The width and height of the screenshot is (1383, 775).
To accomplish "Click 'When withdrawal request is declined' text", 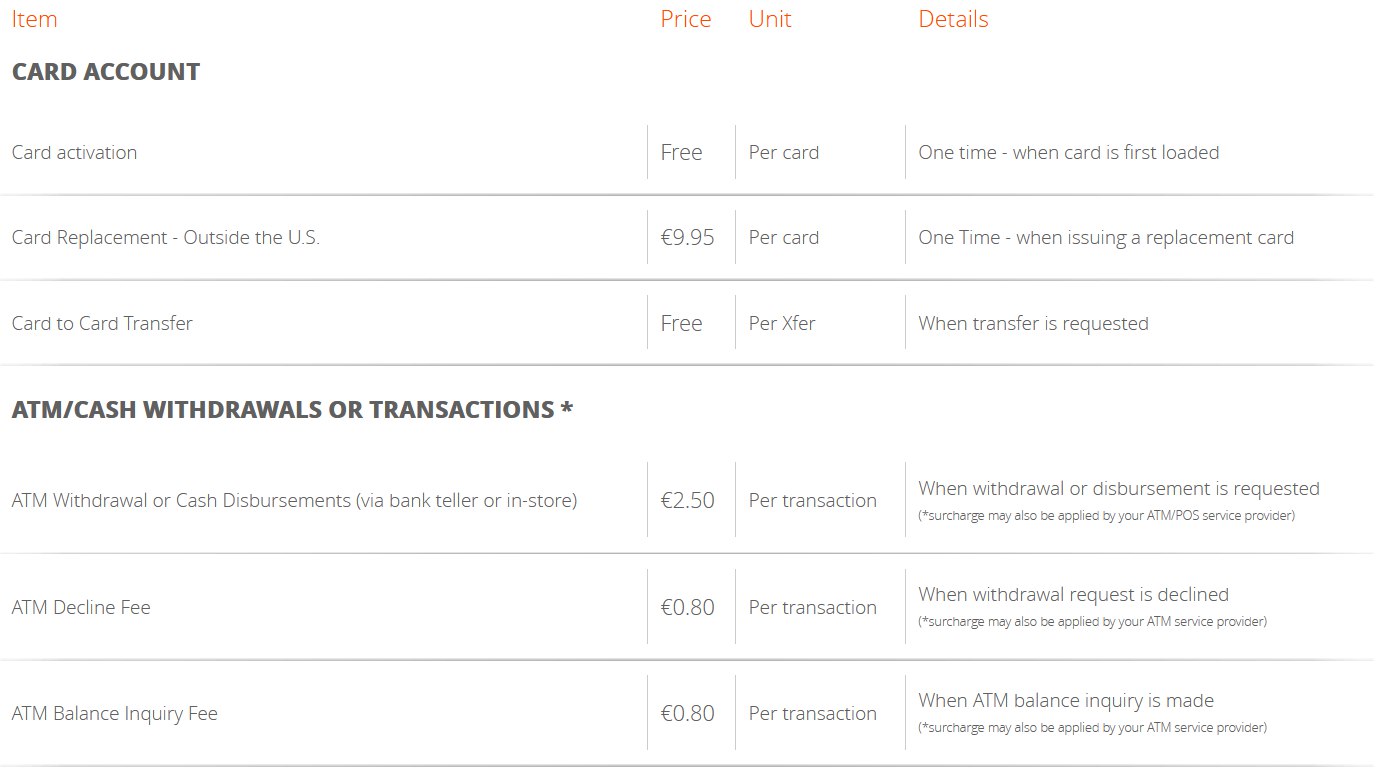I will (x=1074, y=595).
